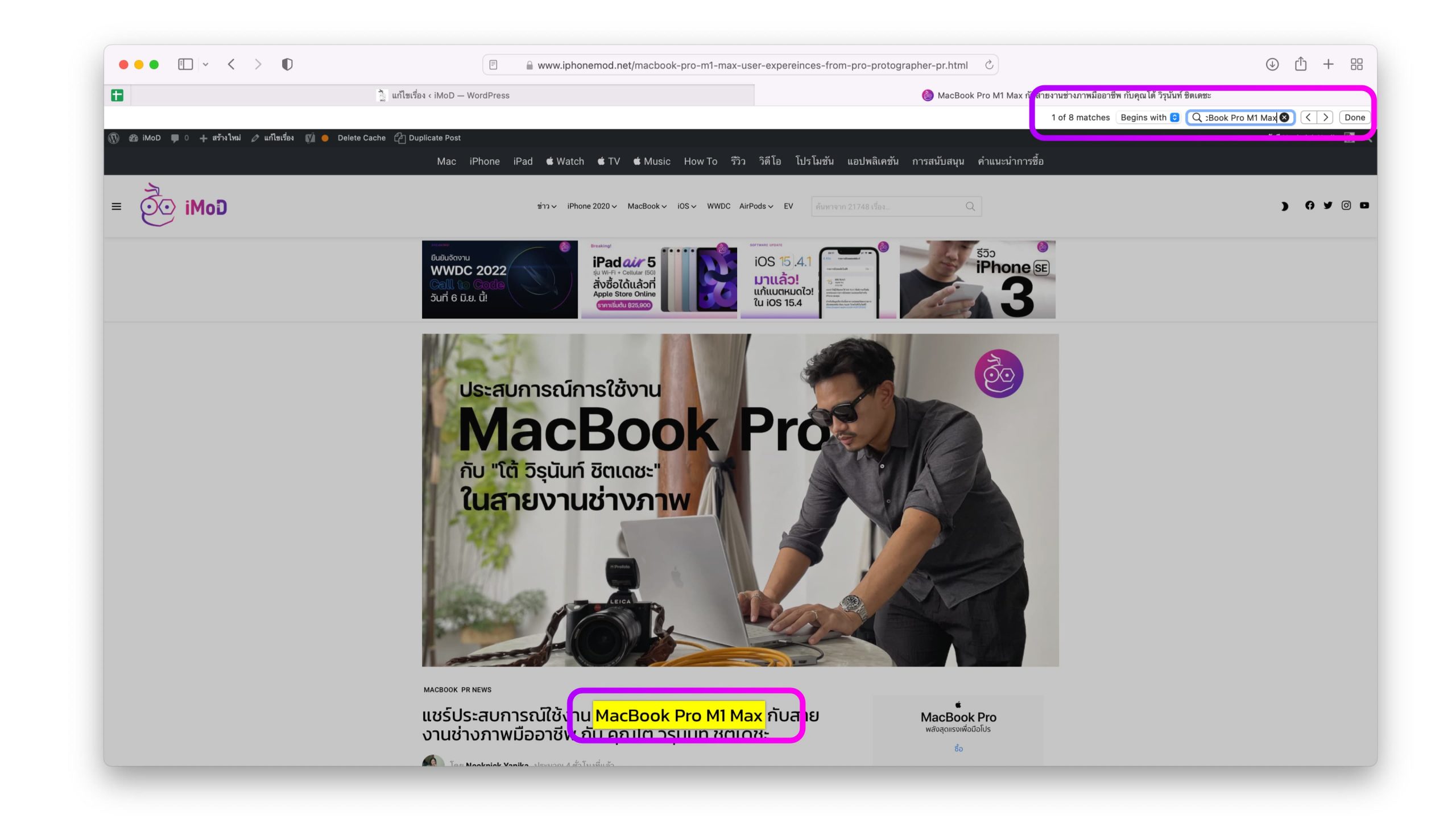This screenshot has width=1456, height=819.
Task: Click Done in the find bar
Action: [x=1354, y=117]
